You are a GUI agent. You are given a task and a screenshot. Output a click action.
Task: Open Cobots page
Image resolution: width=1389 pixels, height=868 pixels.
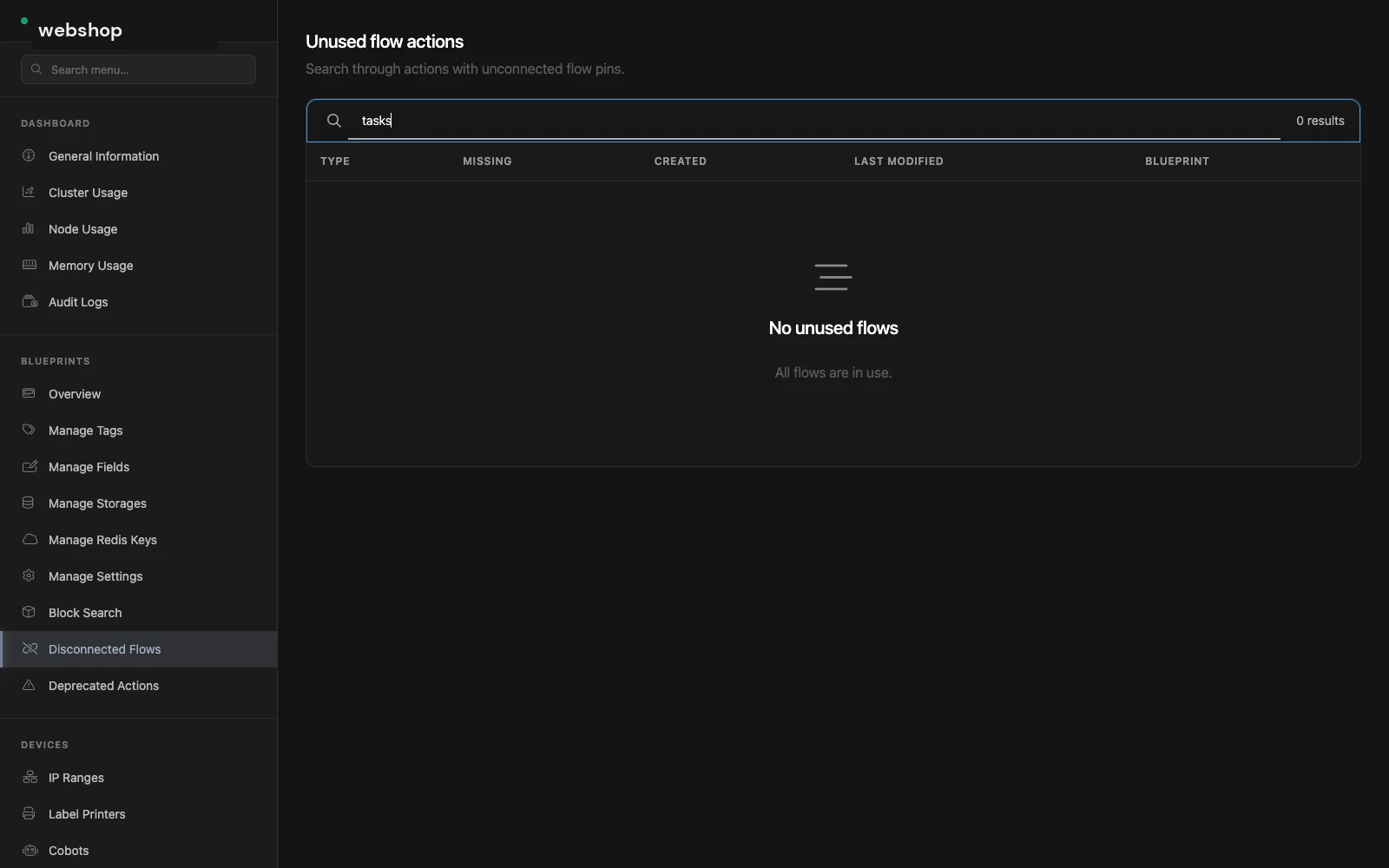(x=139, y=851)
